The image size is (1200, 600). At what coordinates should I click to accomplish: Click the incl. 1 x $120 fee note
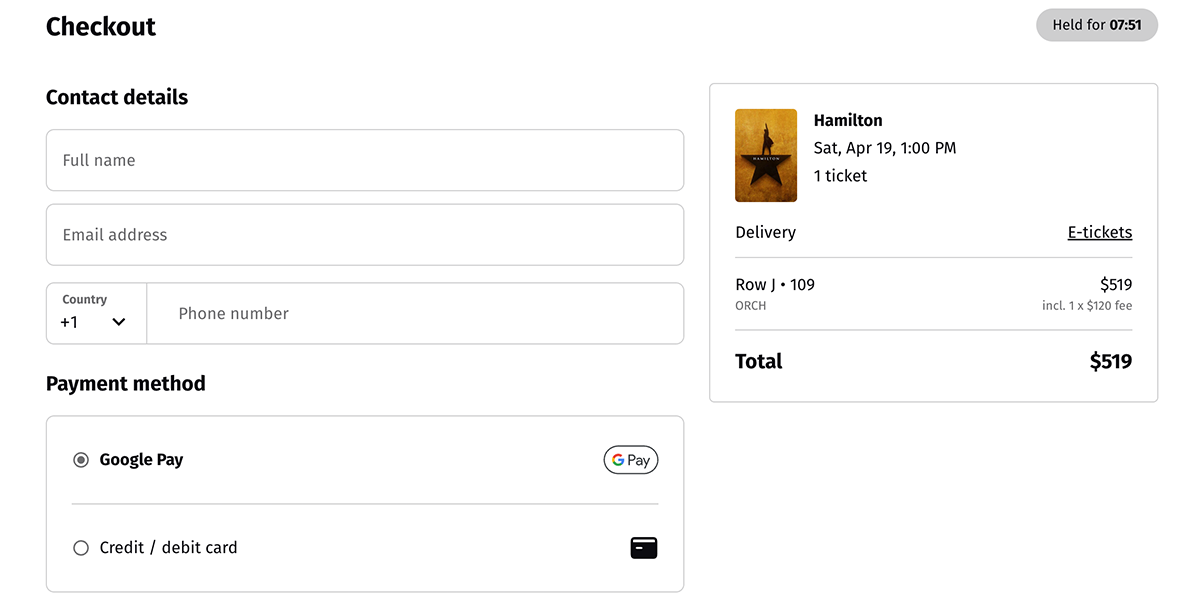tap(1087, 306)
